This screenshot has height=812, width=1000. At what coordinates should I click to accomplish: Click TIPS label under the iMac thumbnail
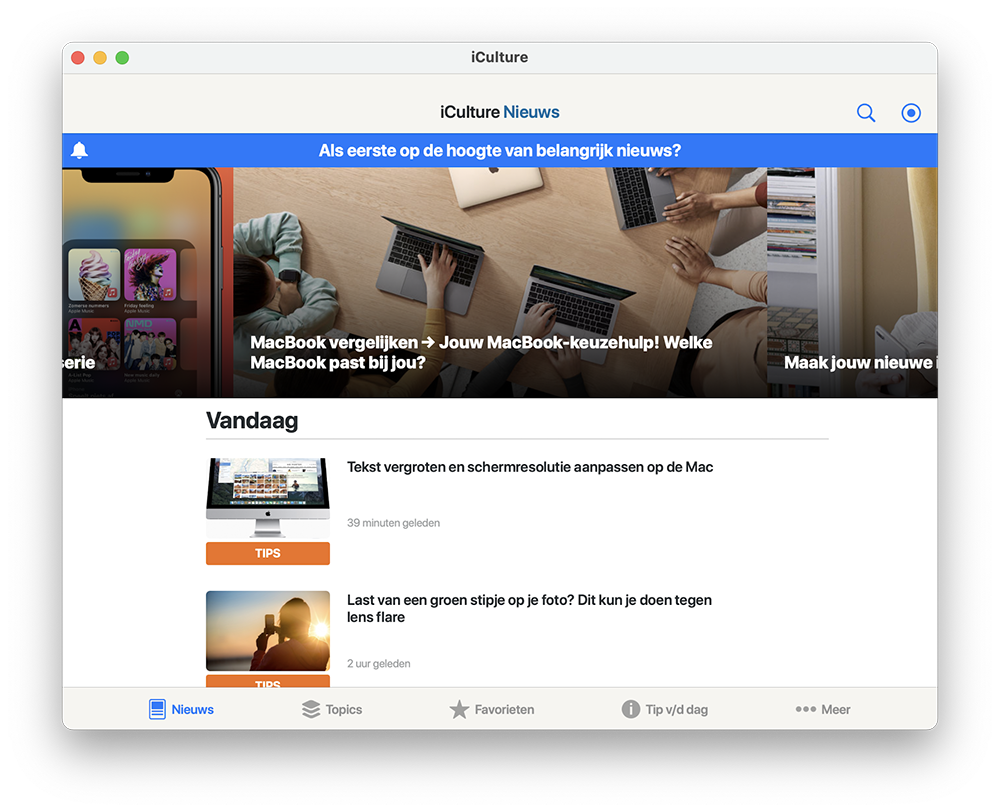268,553
